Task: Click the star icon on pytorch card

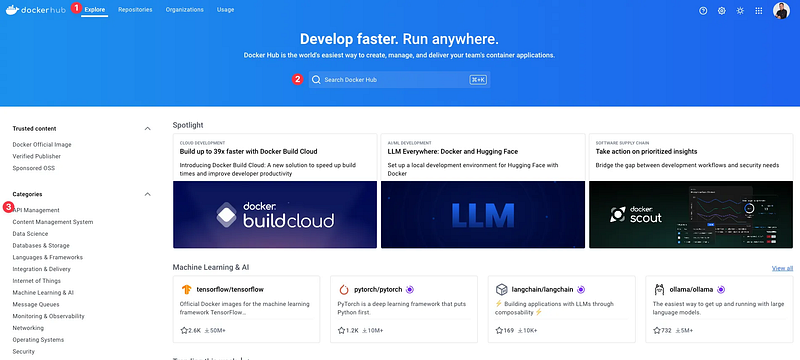Action: [341, 330]
